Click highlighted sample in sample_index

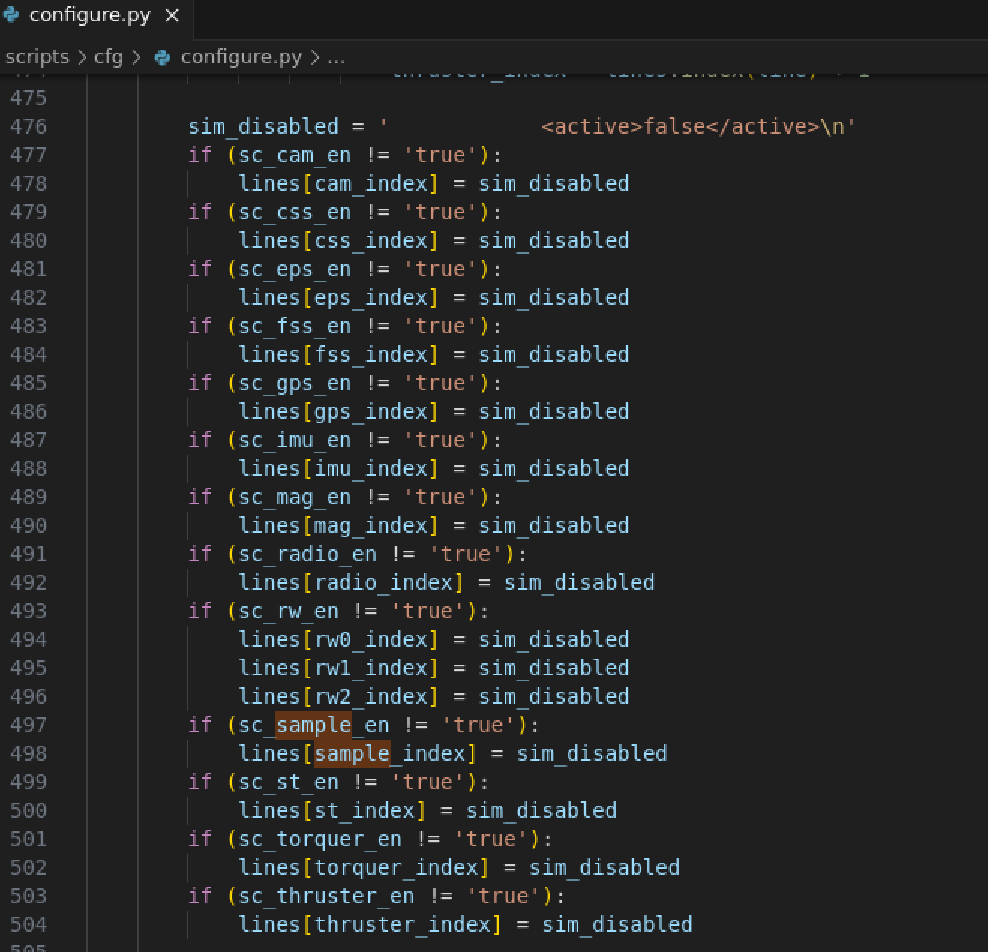click(352, 754)
